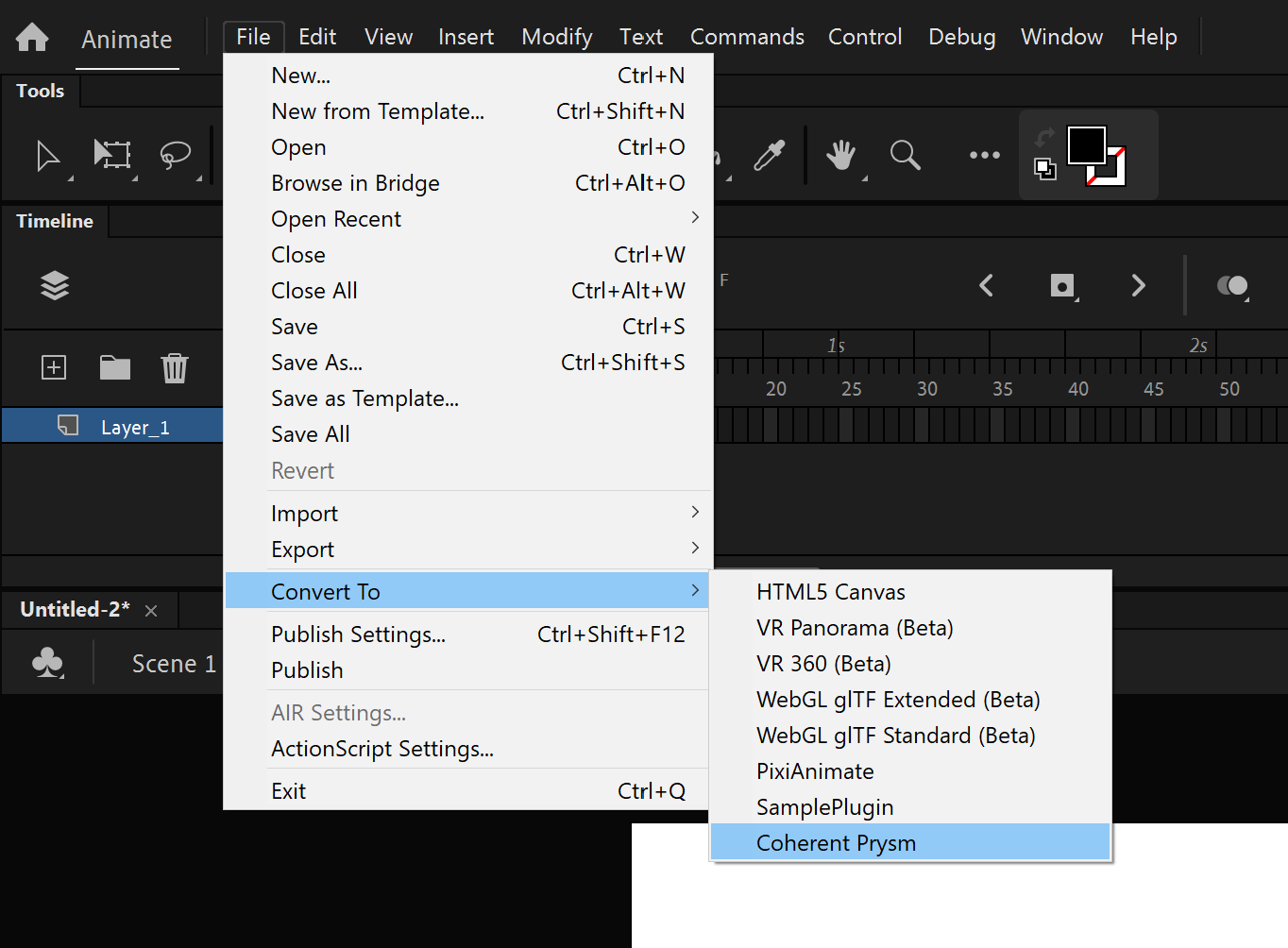The width and height of the screenshot is (1288, 948).
Task: Choose New from Template...
Action: coord(467,111)
